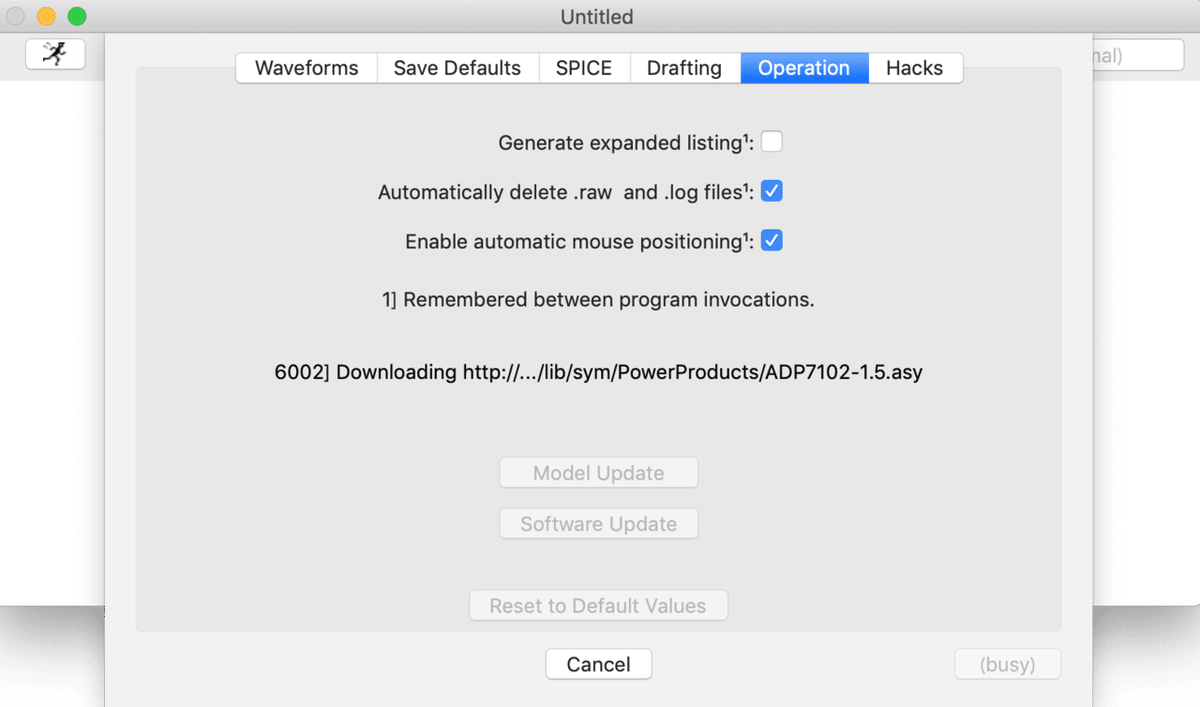Screen dimensions: 1200x707
Task: Select the SPICE tab
Action: [x=584, y=68]
